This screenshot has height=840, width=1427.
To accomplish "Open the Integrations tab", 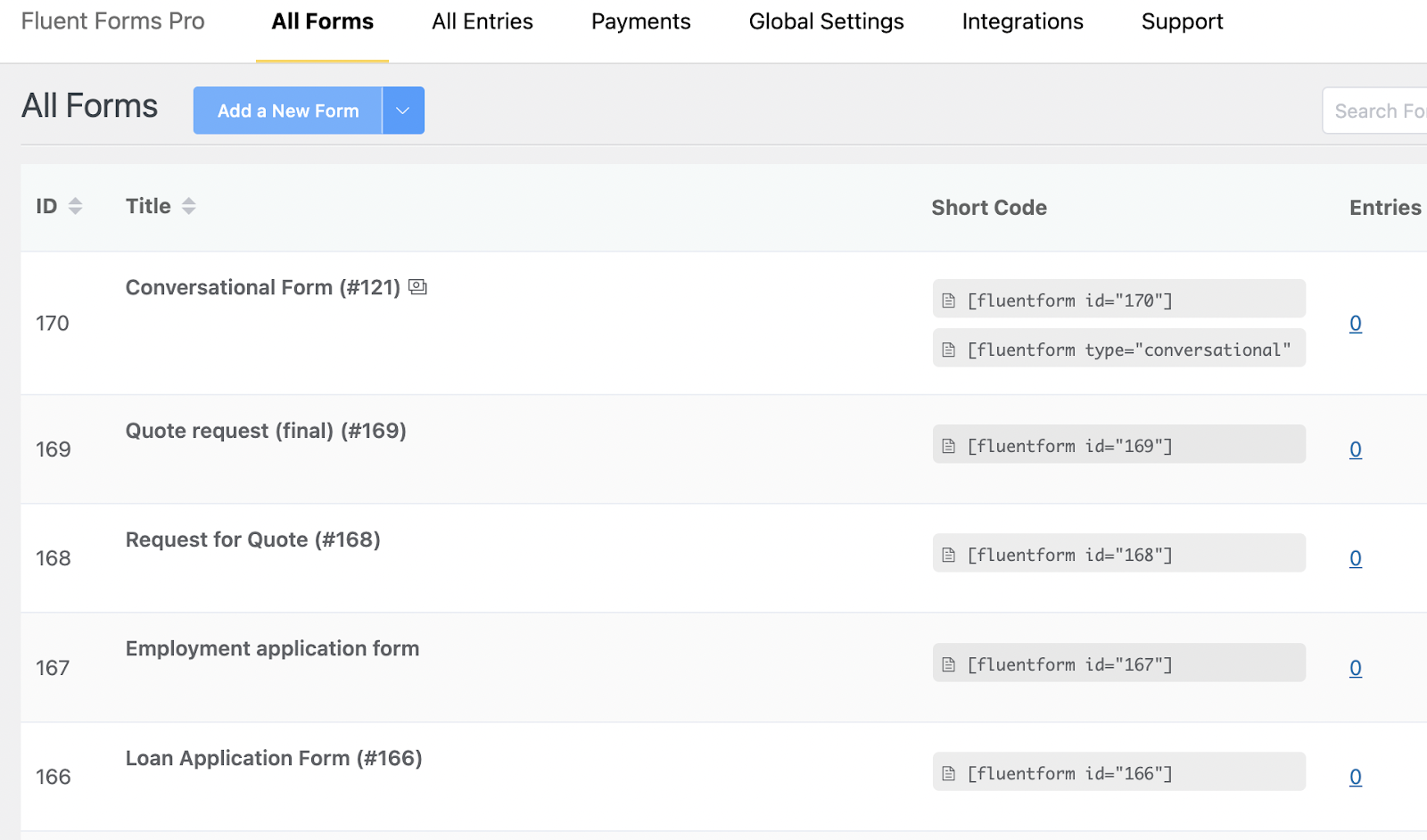I will tap(1022, 22).
